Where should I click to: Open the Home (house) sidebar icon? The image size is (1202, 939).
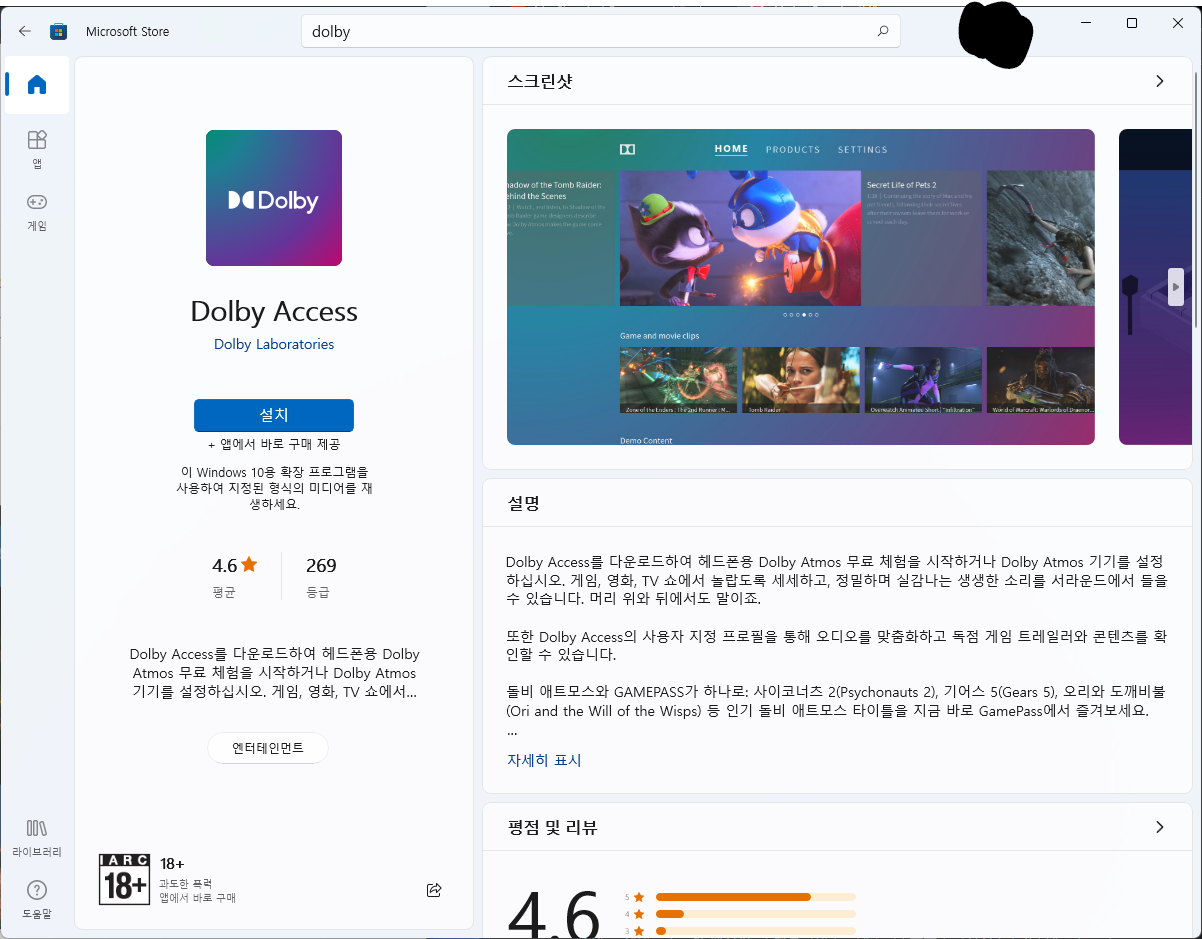[37, 85]
